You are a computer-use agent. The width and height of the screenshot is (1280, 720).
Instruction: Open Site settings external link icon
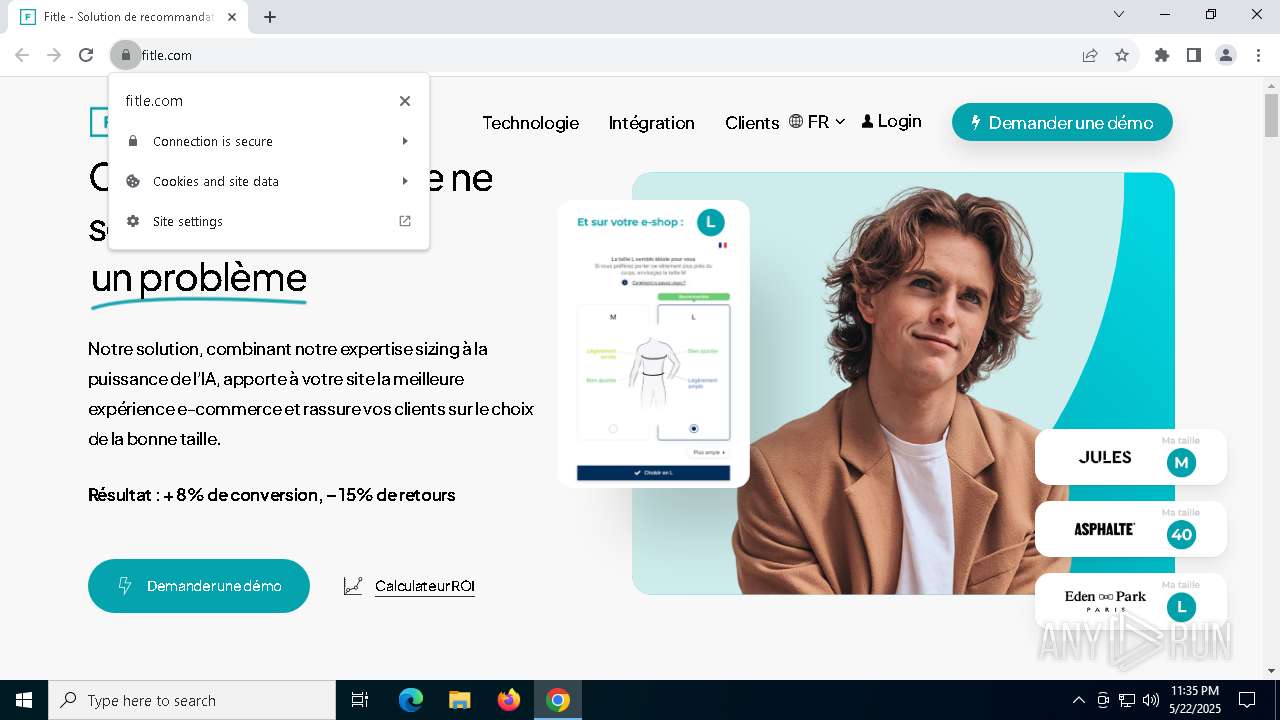point(405,221)
